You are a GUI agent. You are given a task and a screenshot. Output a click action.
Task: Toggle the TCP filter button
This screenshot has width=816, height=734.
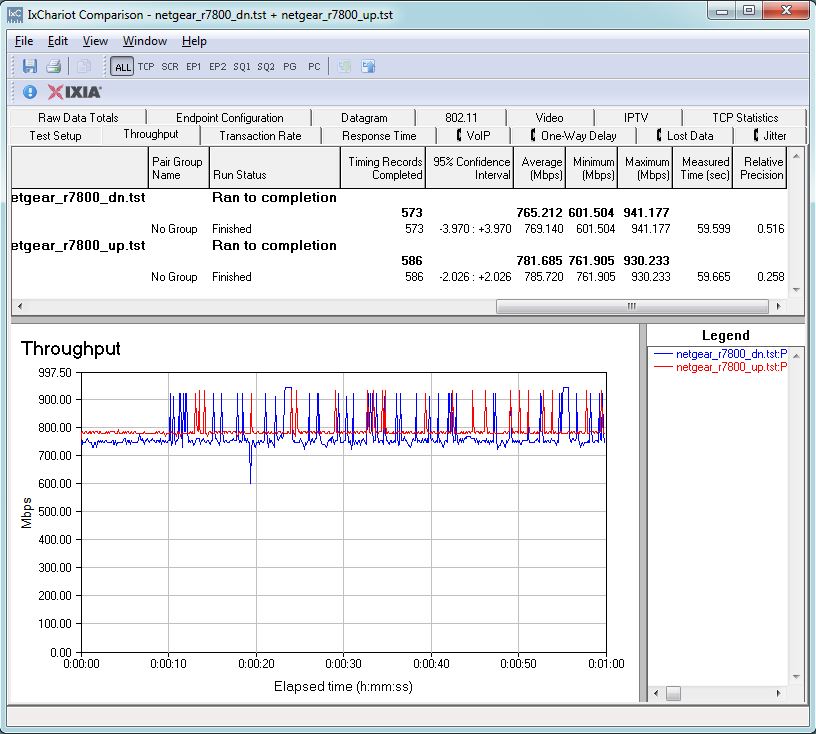coord(146,67)
